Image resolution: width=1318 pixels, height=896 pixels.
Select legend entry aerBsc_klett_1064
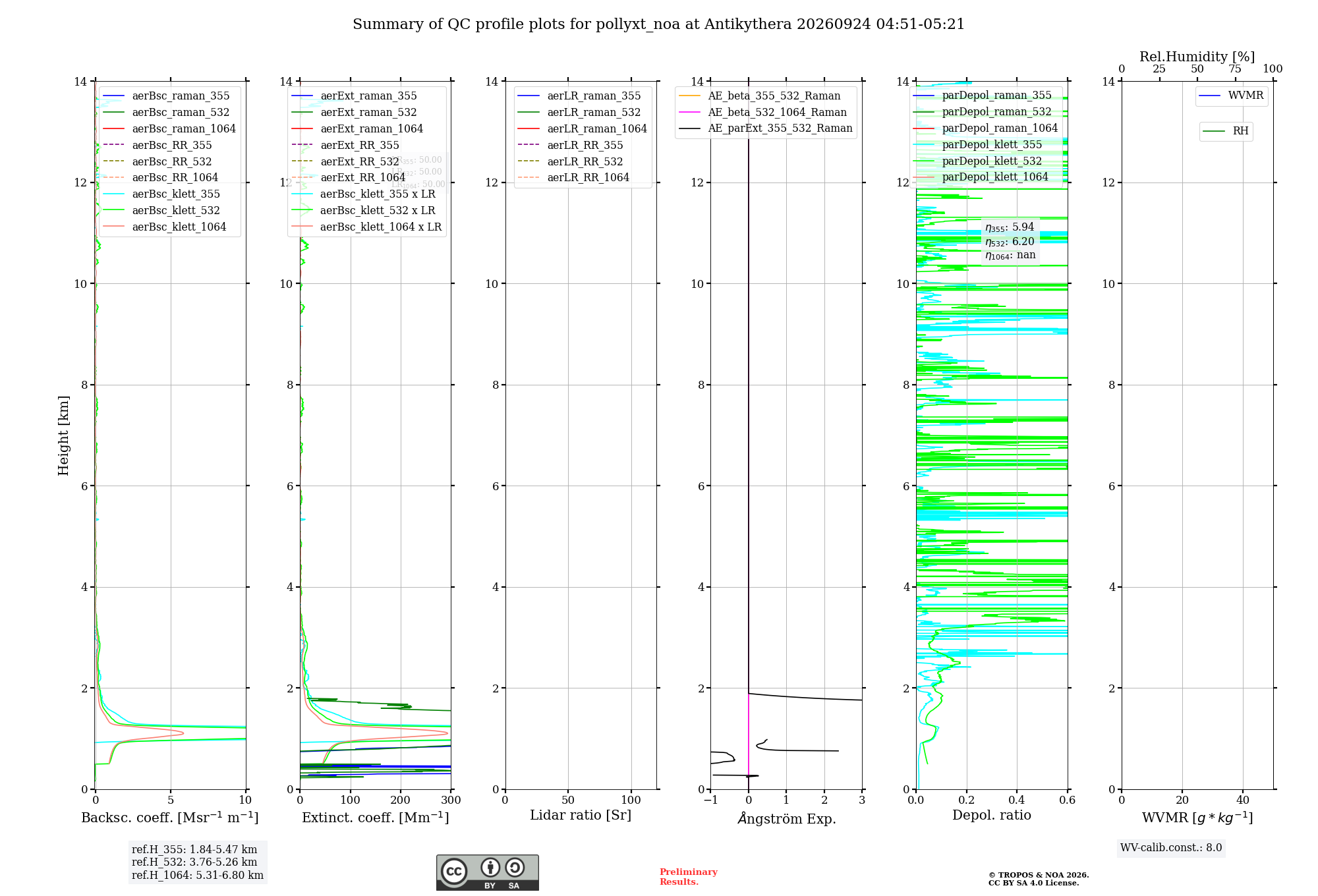[x=165, y=227]
